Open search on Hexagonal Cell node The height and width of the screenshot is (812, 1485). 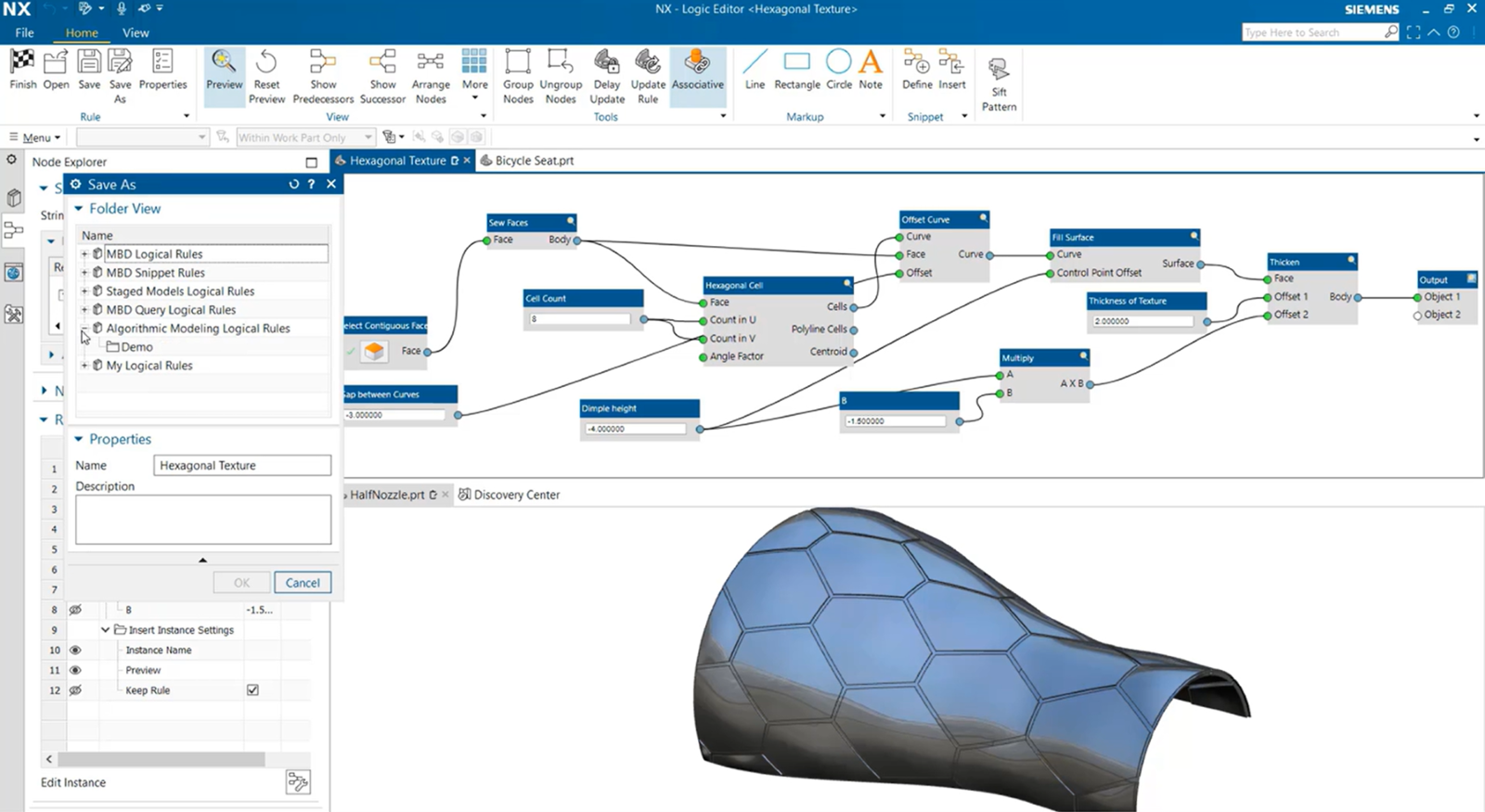(846, 284)
